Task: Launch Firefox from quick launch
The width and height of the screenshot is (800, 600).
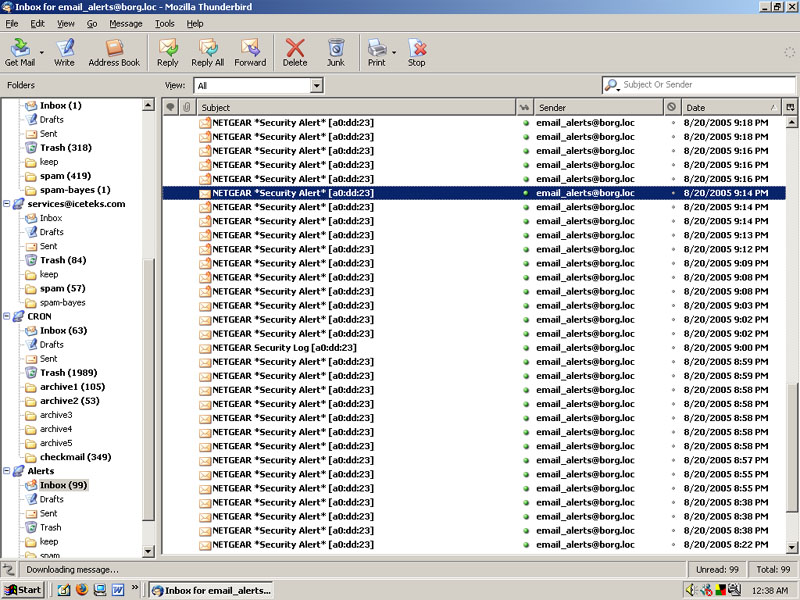Action: 82,590
